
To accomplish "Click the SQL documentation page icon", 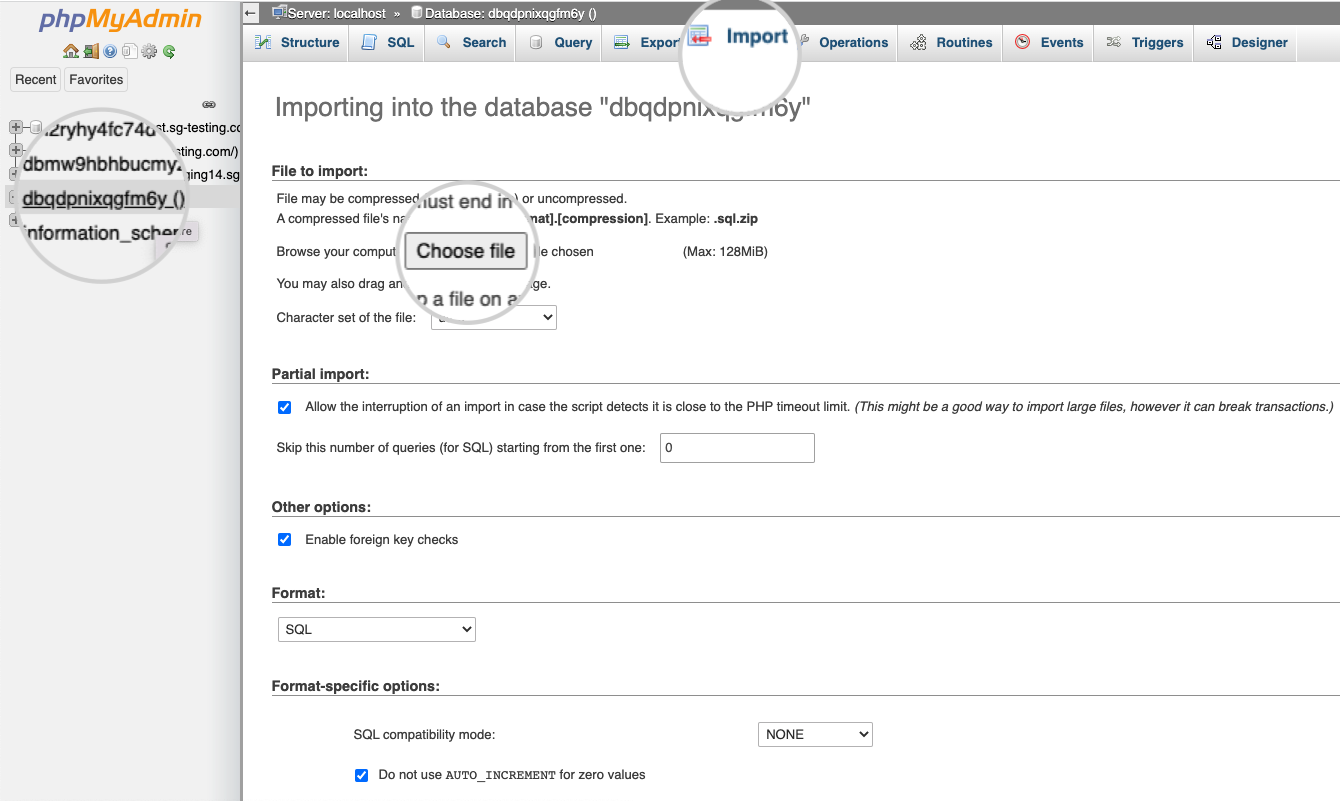I will pos(129,51).
